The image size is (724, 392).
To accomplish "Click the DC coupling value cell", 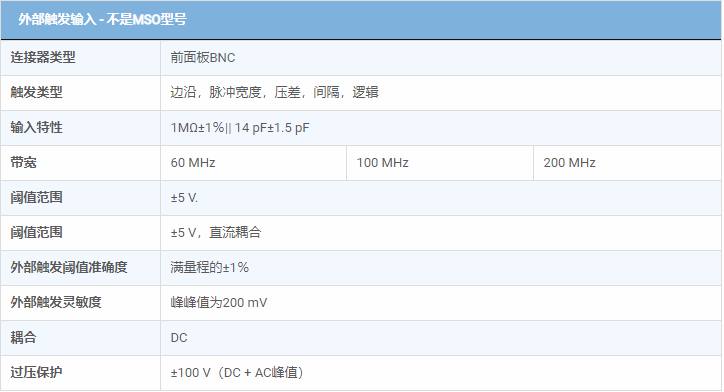I will click(440, 338).
